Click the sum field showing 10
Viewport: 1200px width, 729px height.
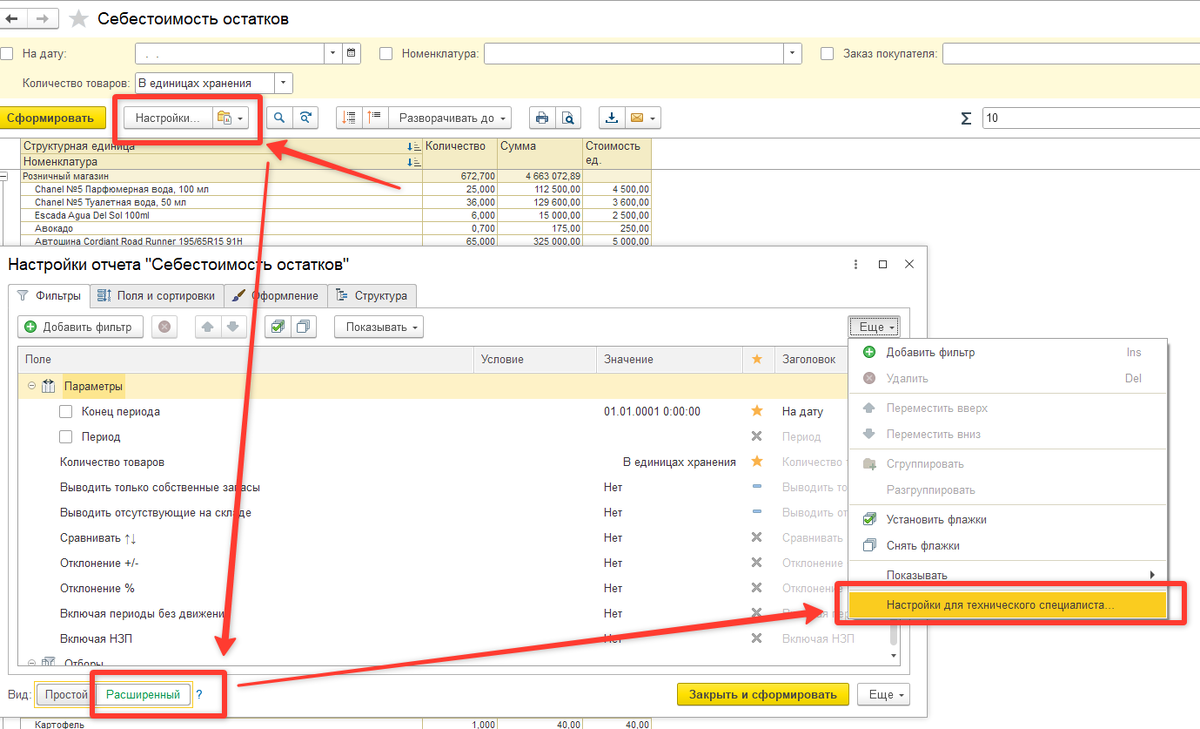(x=1091, y=118)
